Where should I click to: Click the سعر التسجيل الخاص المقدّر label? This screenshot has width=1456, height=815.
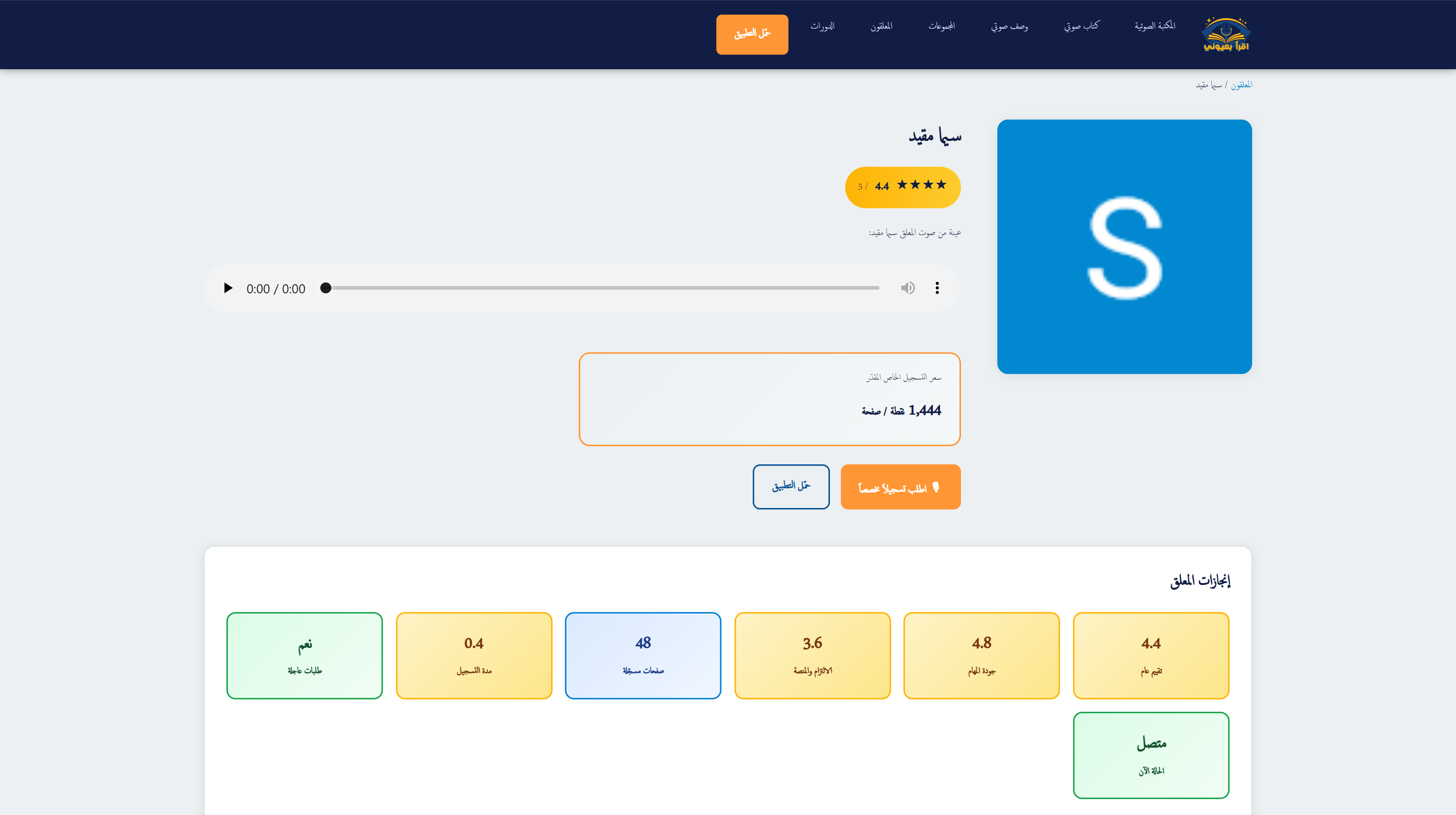click(x=904, y=377)
